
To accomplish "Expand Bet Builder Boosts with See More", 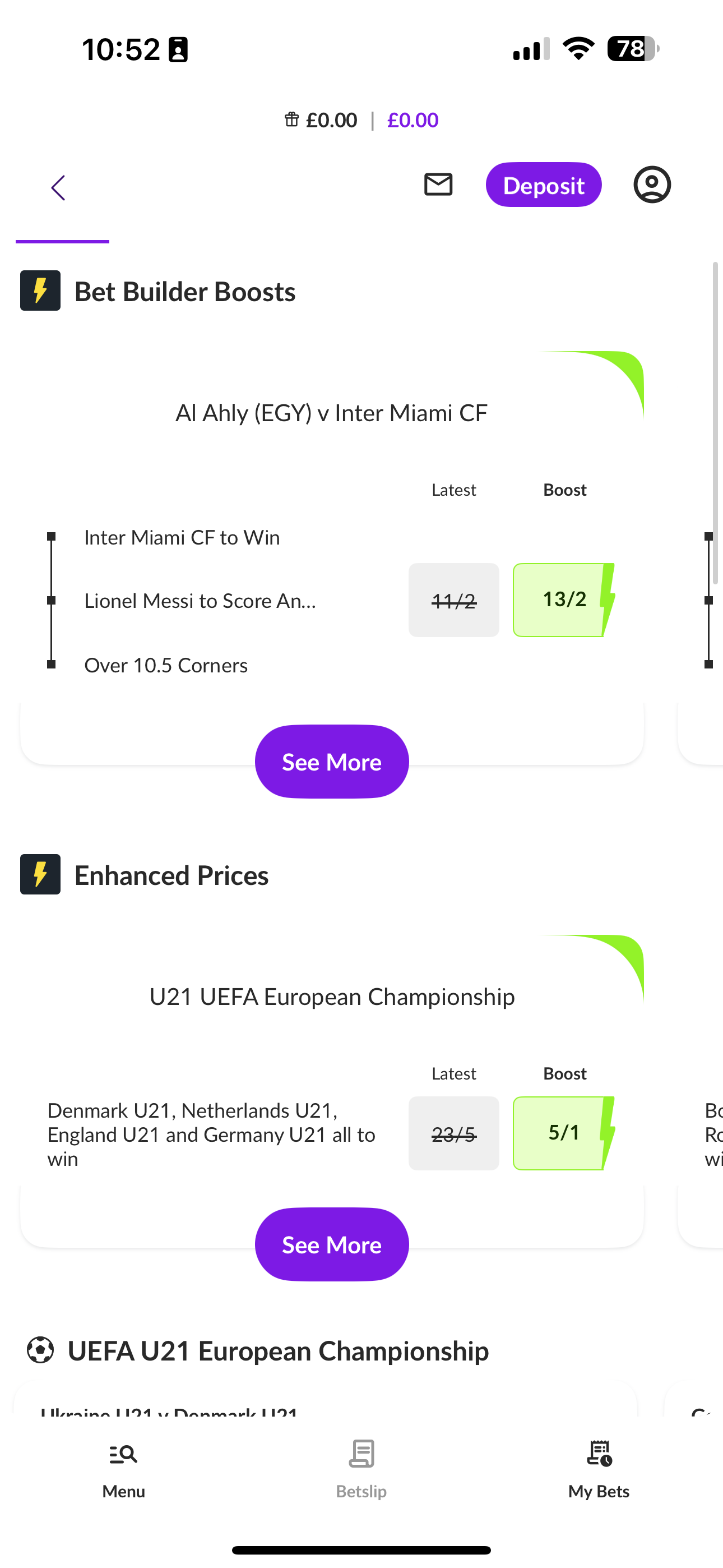I will pyautogui.click(x=332, y=762).
